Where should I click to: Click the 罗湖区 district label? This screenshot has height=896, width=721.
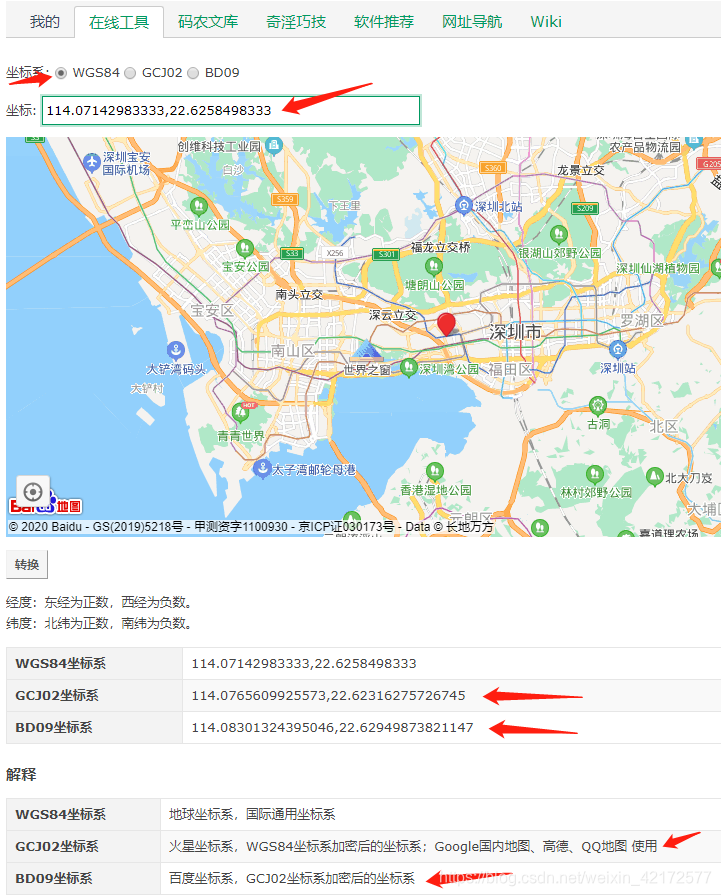click(x=642, y=321)
